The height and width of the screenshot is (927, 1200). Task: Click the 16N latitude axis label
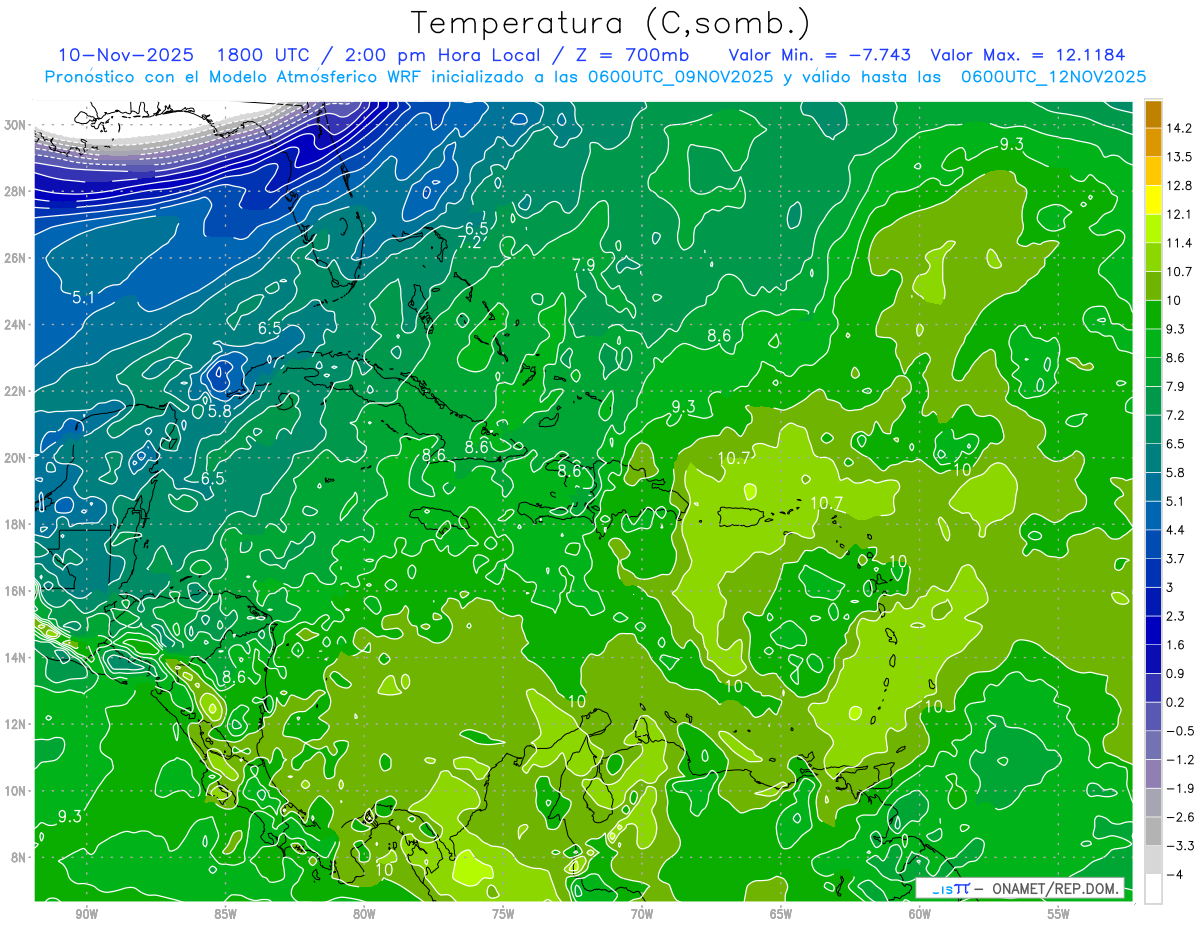pyautogui.click(x=16, y=591)
